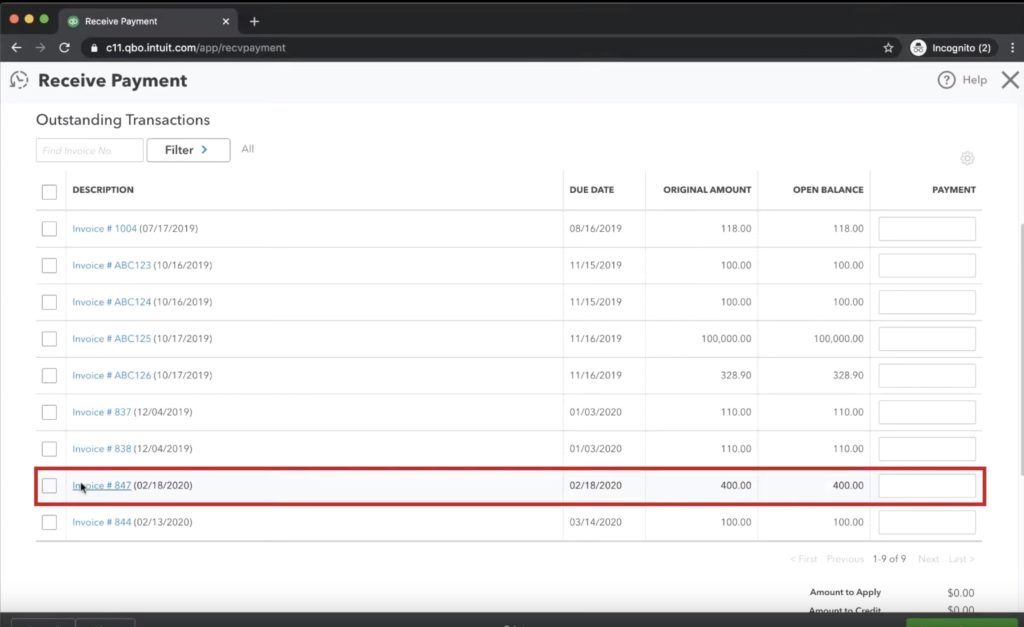Click payment field for Invoice # ABC125
The height and width of the screenshot is (627, 1024).
pyautogui.click(x=927, y=338)
